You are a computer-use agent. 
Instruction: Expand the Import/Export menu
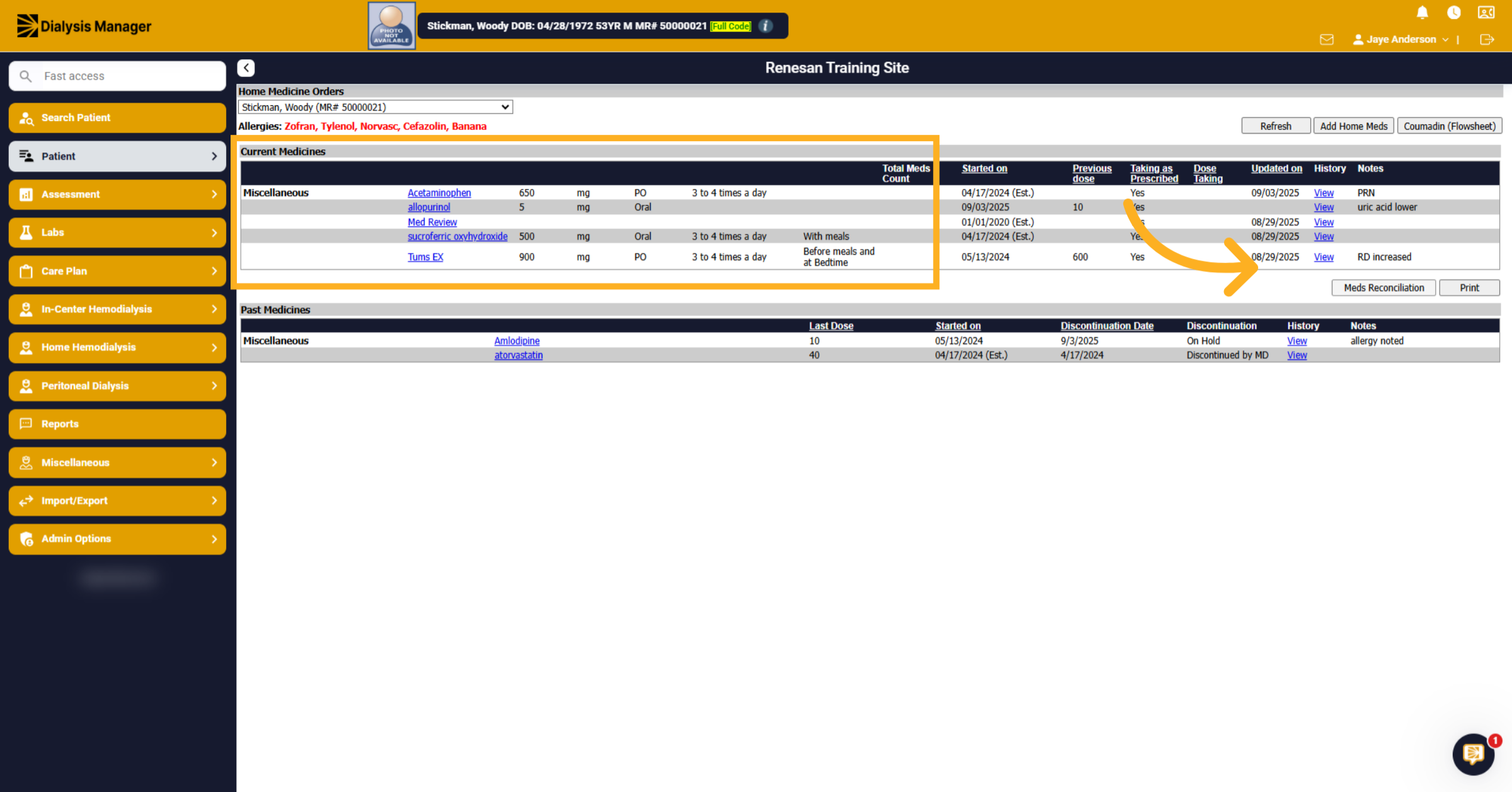118,501
